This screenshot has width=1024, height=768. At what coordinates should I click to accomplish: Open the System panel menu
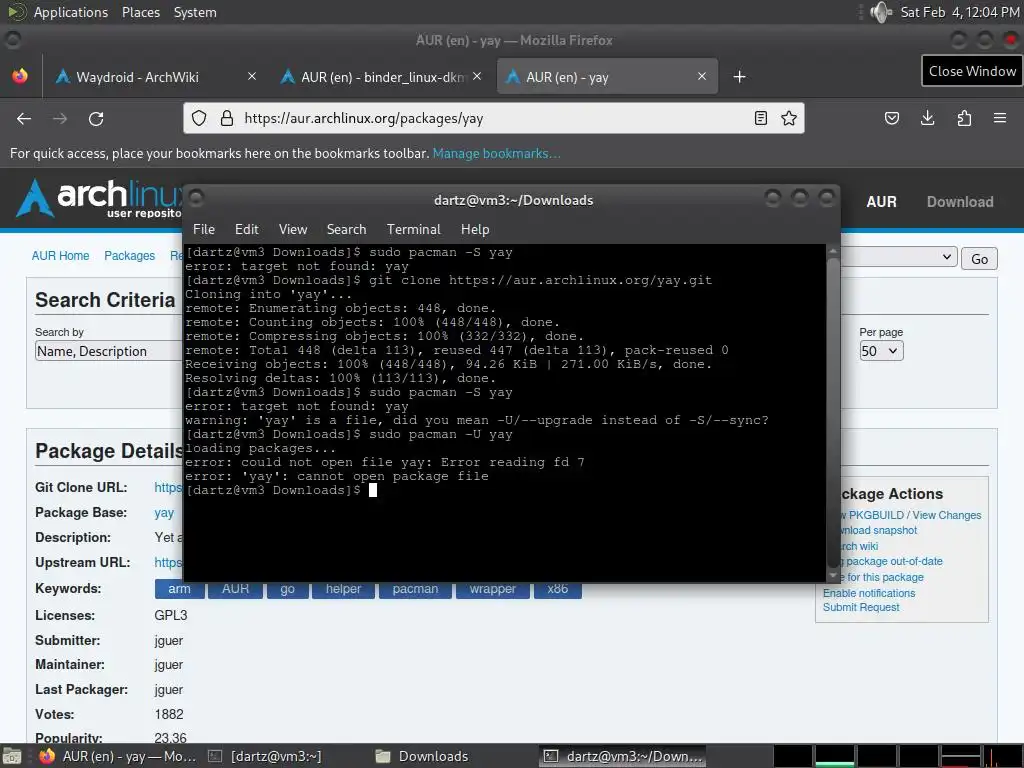click(x=195, y=12)
